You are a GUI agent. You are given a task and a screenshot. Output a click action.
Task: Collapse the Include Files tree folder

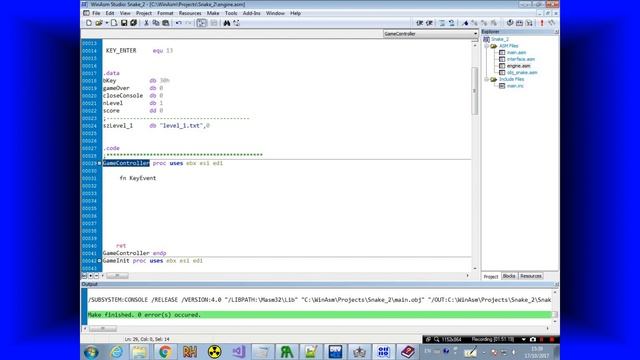pos(487,79)
